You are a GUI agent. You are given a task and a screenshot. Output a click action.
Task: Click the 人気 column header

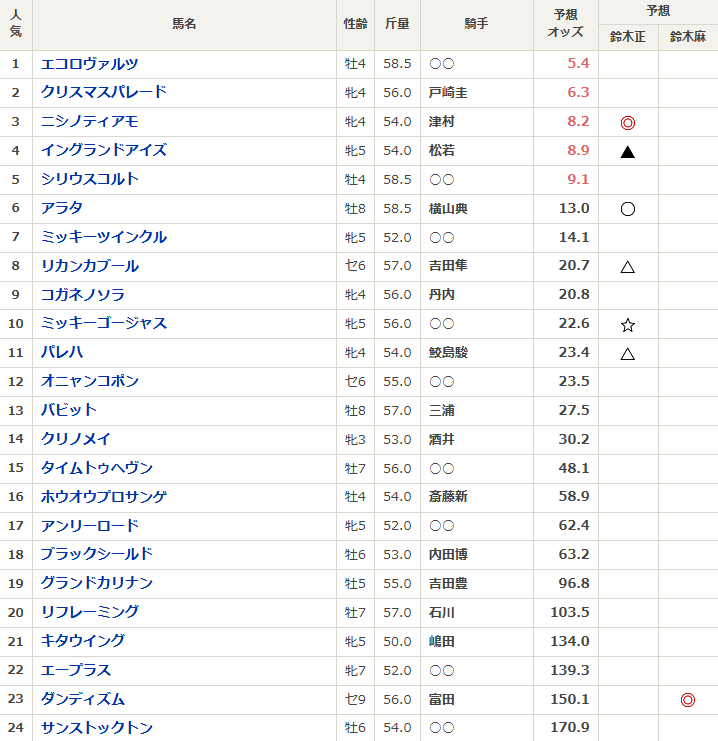[16, 25]
